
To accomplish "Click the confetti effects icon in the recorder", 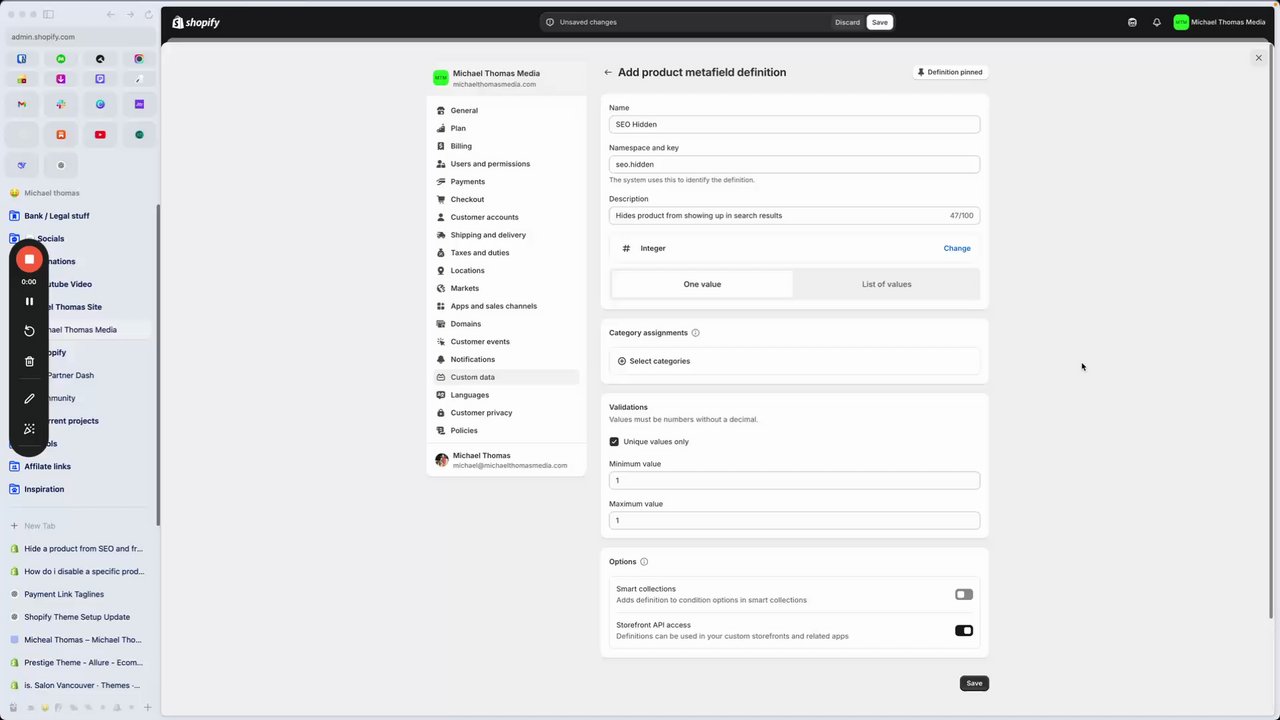I will [29, 428].
